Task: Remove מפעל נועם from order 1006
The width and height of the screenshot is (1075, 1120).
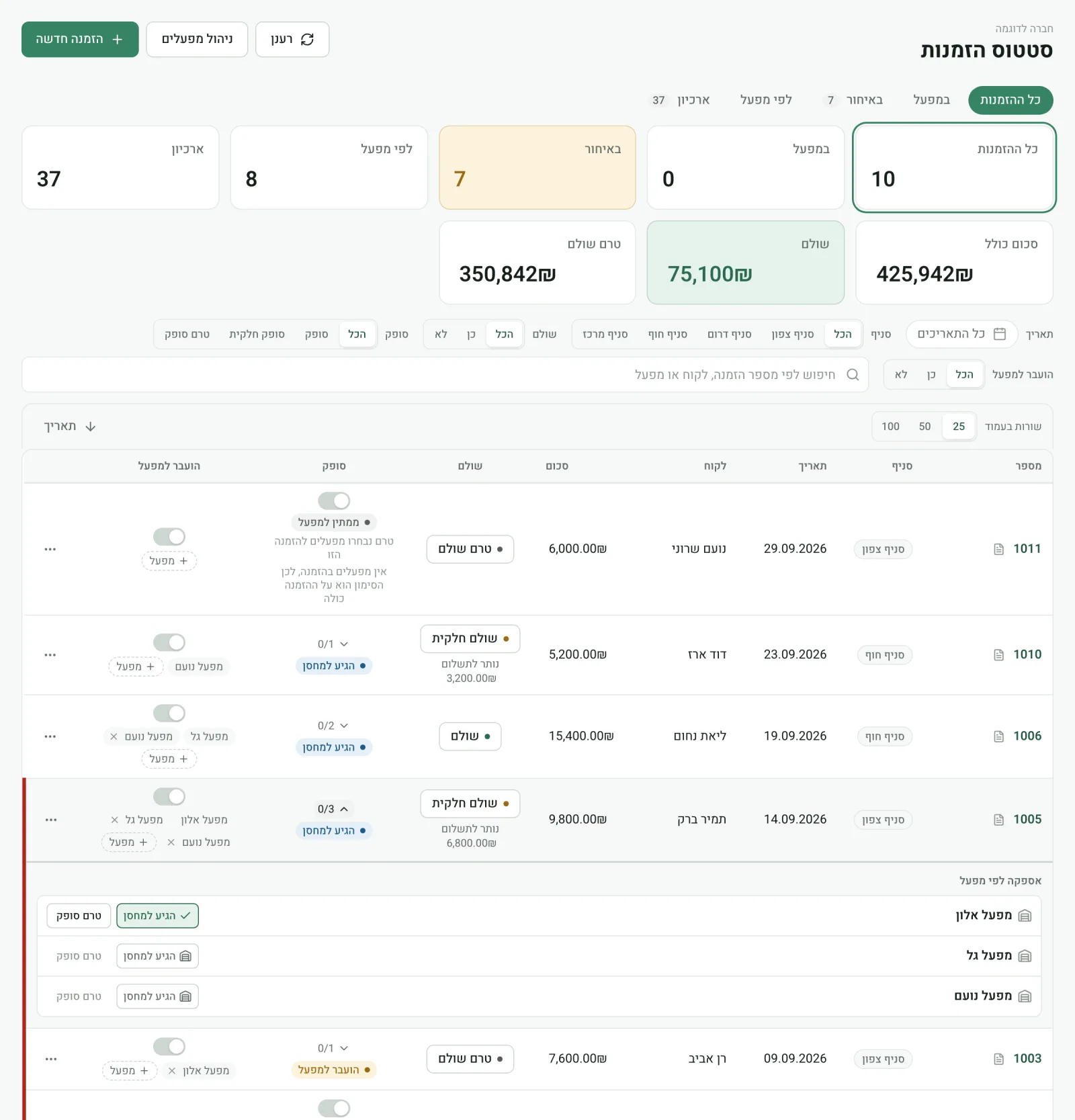Action: [114, 736]
